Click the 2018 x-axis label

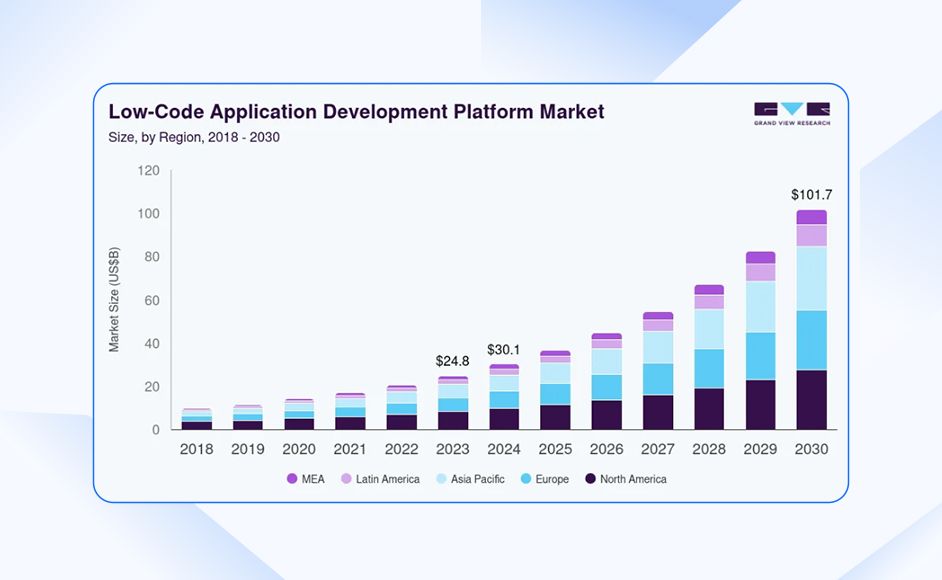click(196, 450)
